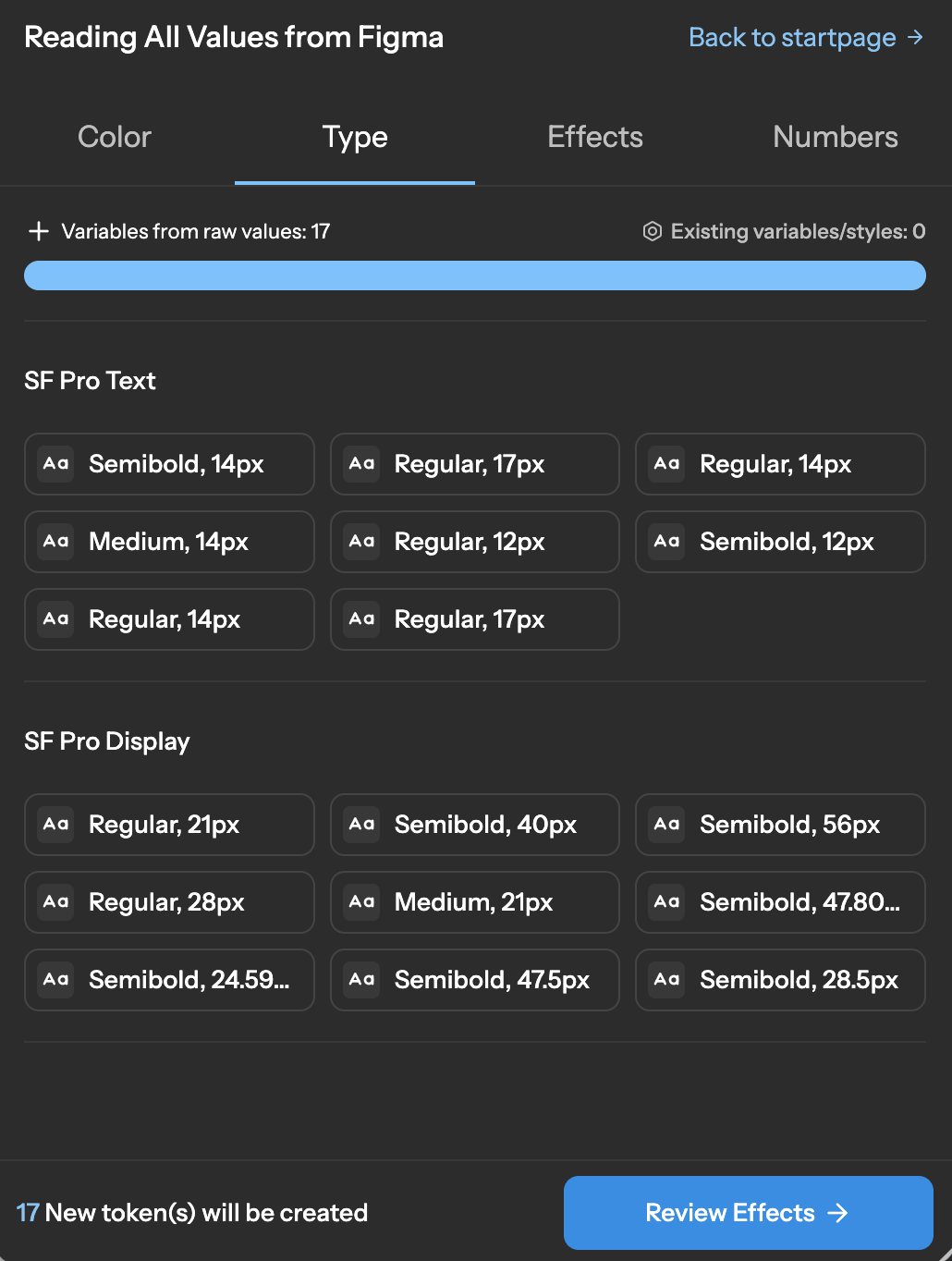Viewport: 952px width, 1261px height.
Task: Select the Semibold, 24.59... style chip
Action: (169, 980)
